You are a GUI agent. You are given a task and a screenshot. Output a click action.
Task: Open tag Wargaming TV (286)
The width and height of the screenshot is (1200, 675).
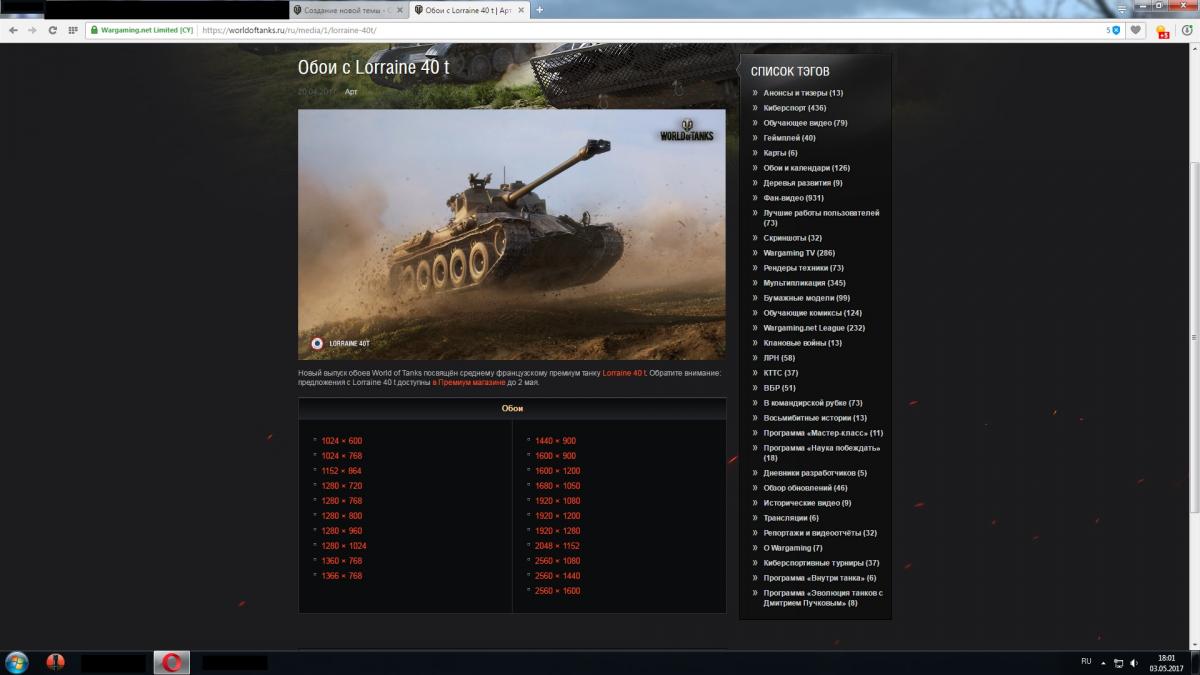coord(799,253)
